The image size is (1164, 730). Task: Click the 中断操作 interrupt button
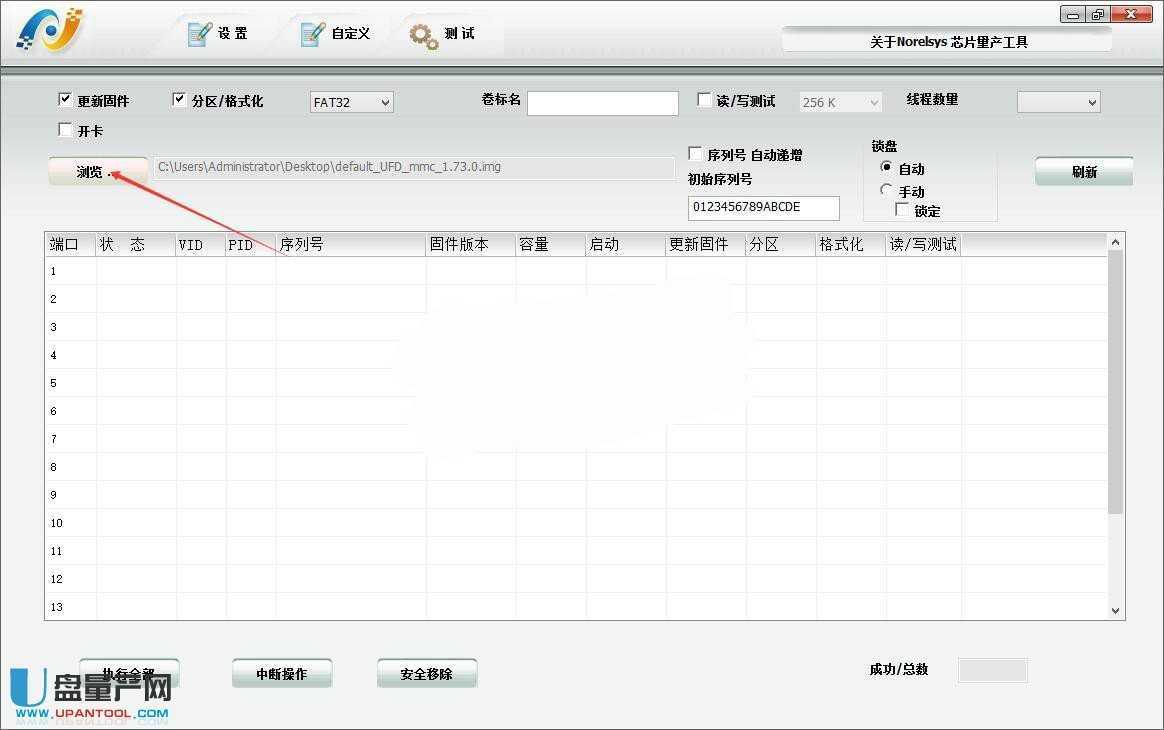(x=281, y=674)
